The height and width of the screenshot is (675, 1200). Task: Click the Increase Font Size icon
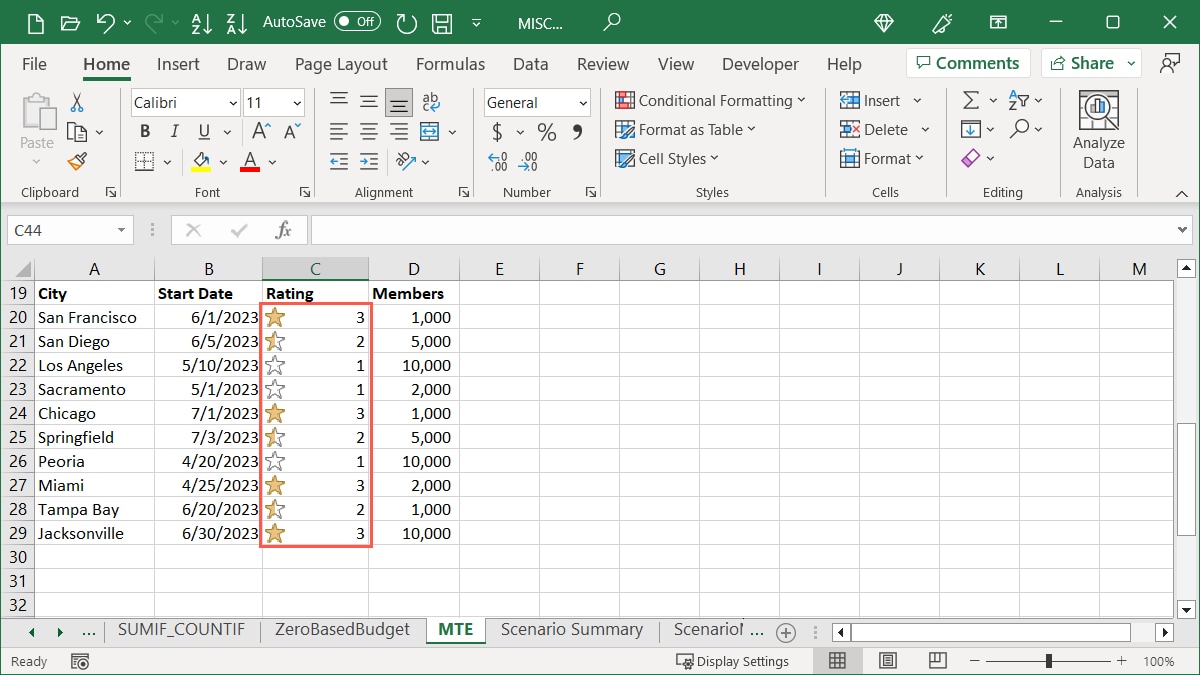[x=259, y=130]
